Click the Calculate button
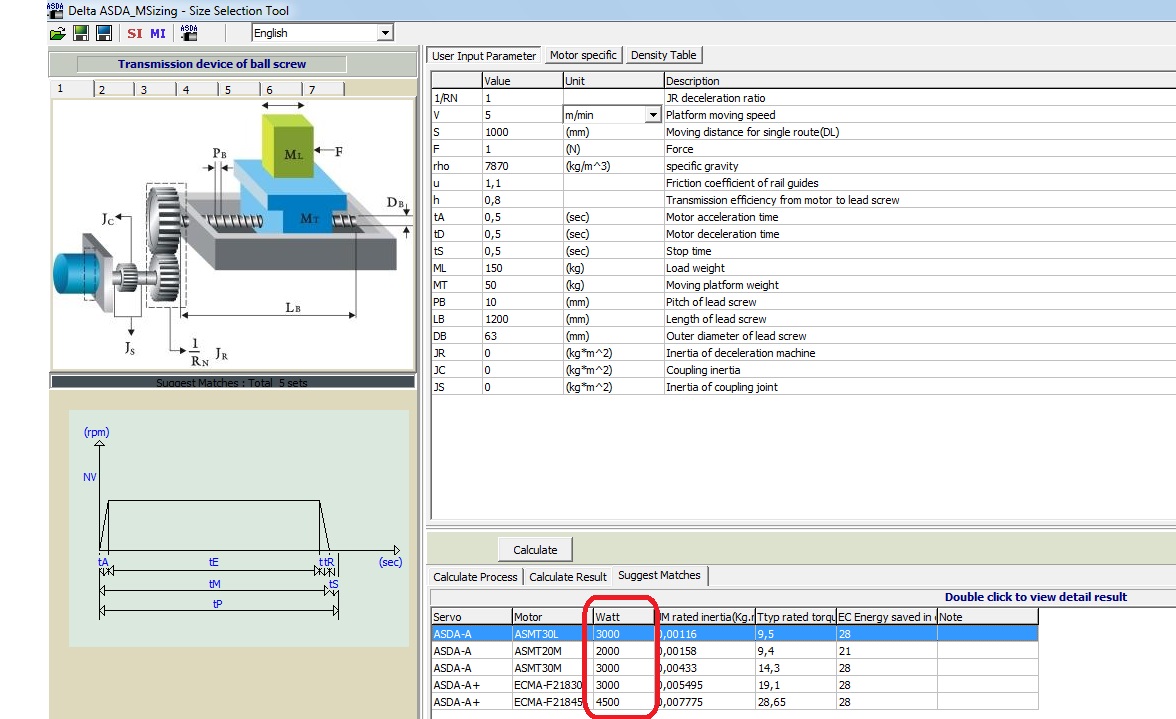The width and height of the screenshot is (1176, 719). 535,550
